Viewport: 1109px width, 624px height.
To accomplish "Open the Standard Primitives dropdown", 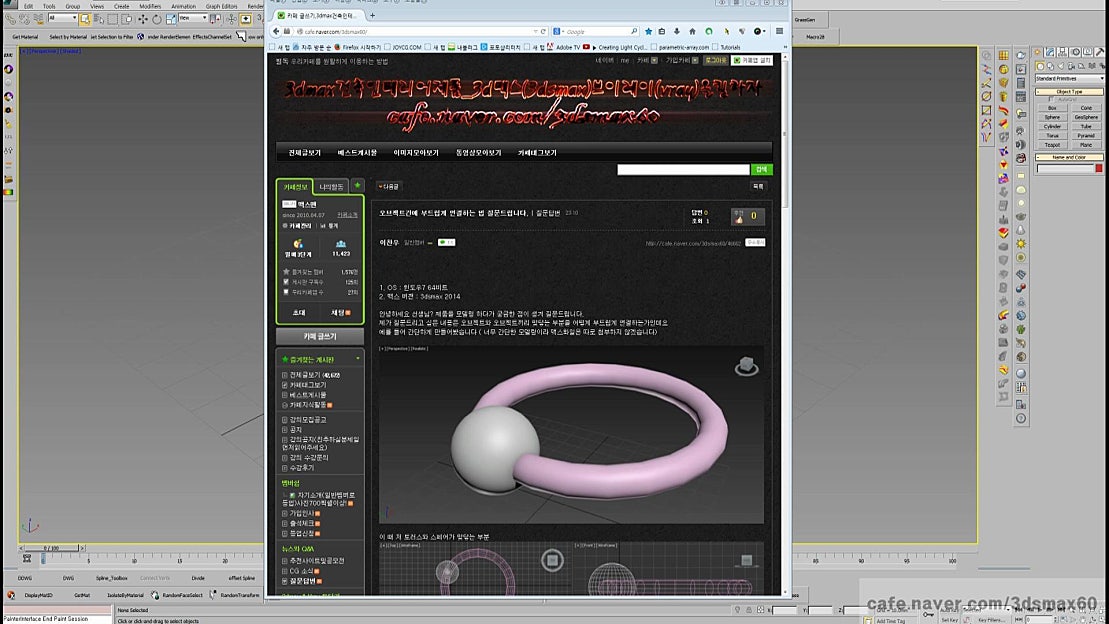I will (1068, 78).
